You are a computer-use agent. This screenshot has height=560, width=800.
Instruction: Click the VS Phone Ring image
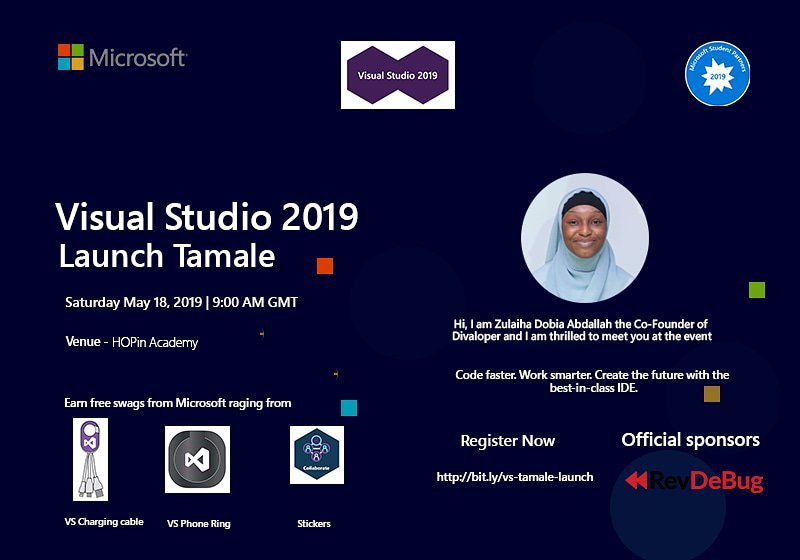(197, 460)
